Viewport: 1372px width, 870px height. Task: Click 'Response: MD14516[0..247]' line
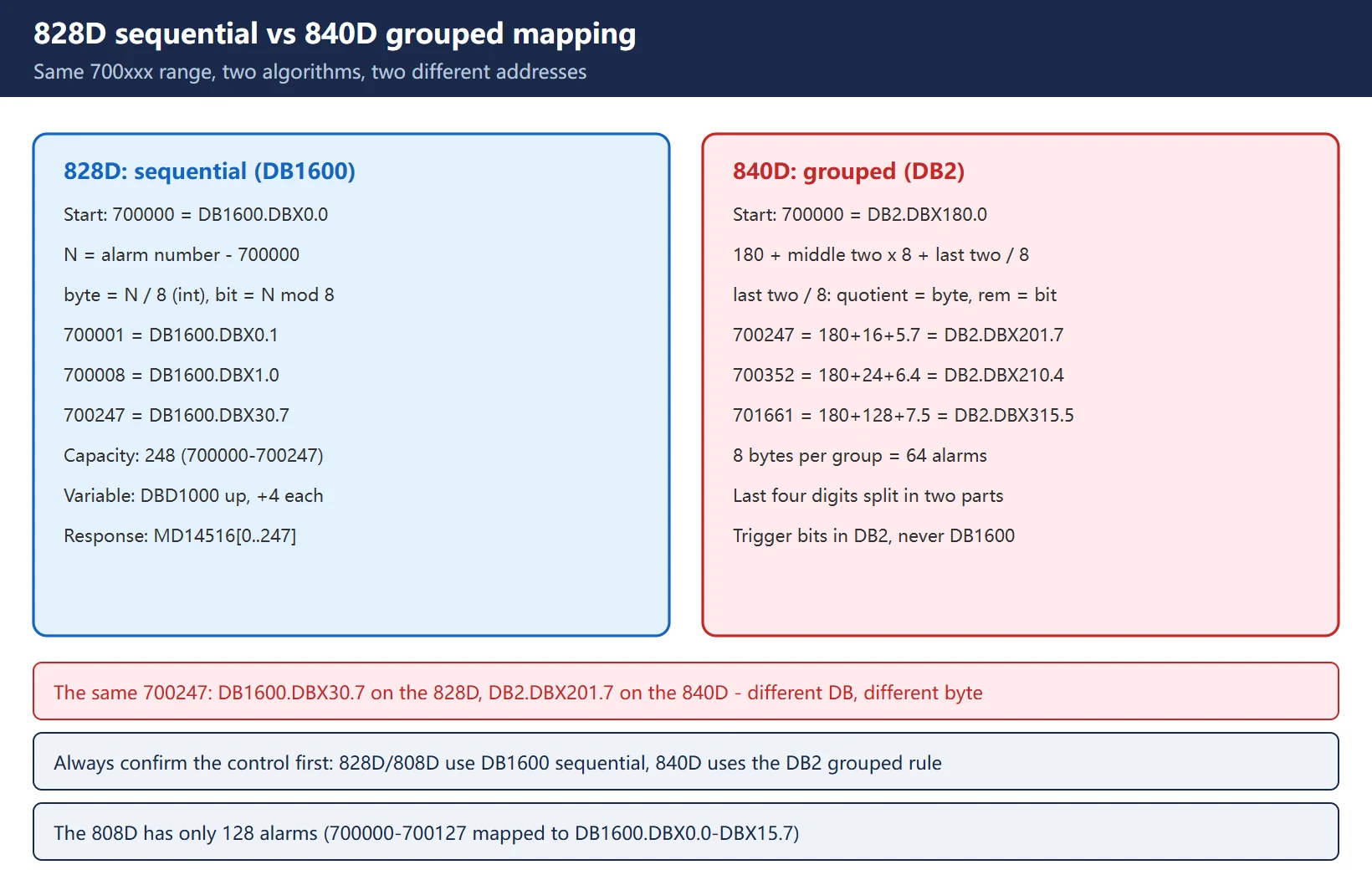coord(180,535)
